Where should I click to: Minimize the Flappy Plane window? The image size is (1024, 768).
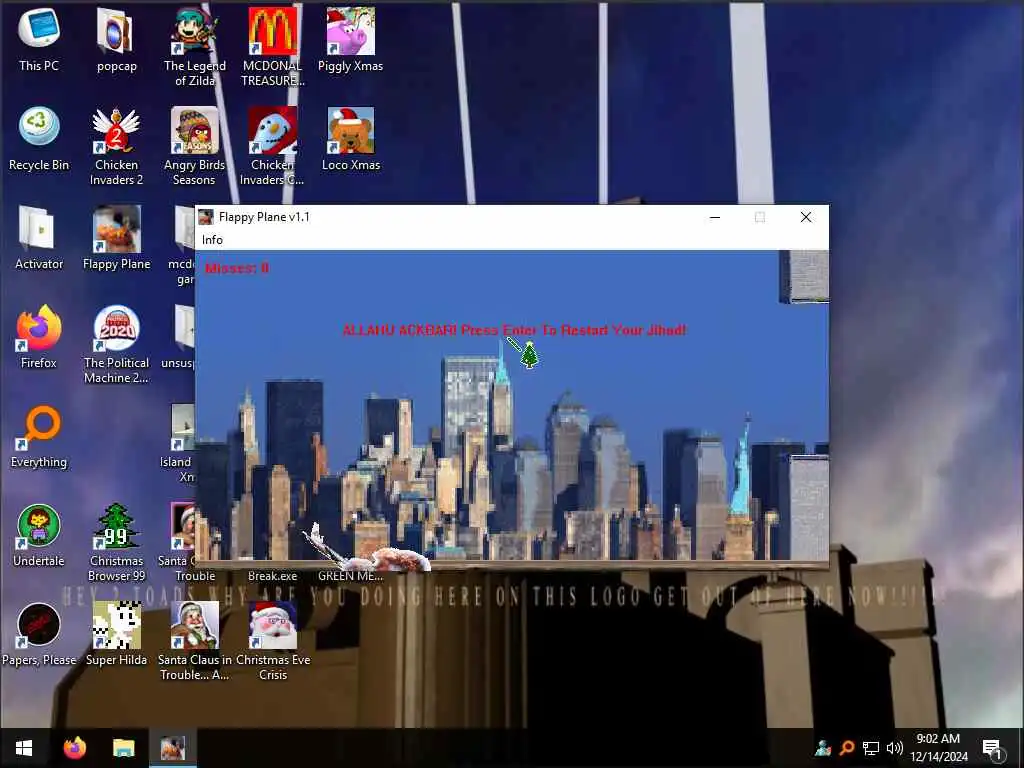[x=715, y=217]
